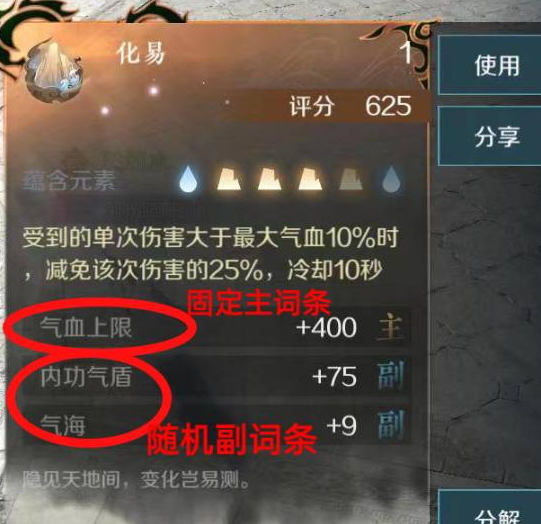Select the 气海 +9 attribute row
The width and height of the screenshot is (541, 524).
[x=216, y=425]
